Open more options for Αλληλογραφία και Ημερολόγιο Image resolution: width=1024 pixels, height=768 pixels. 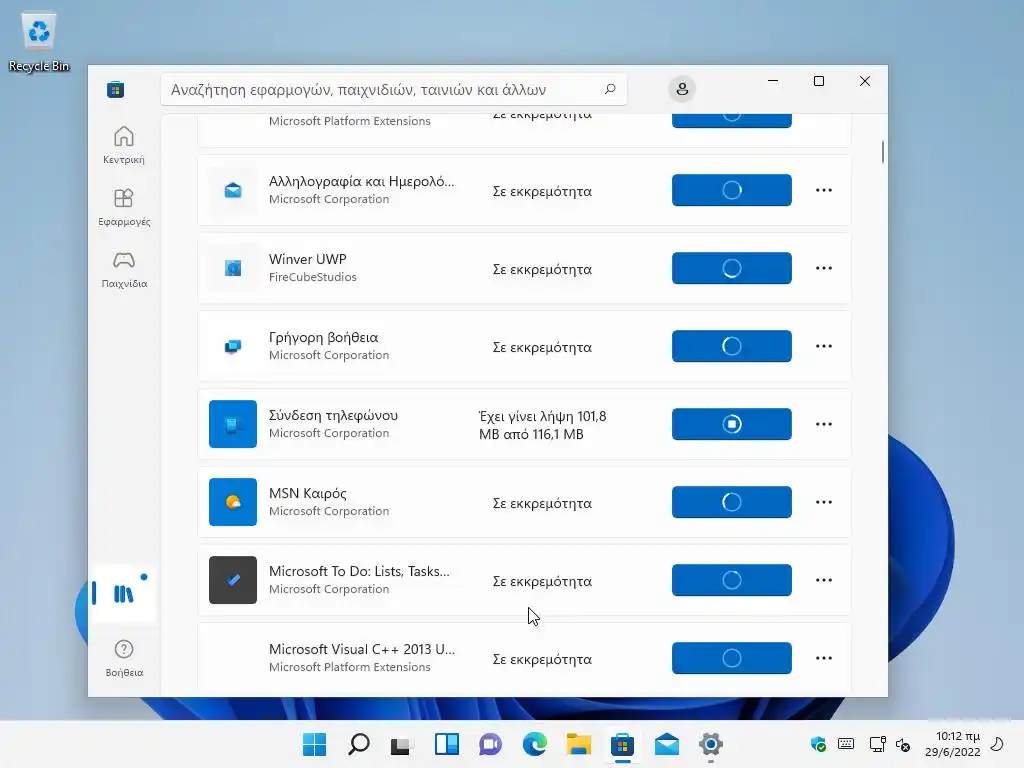click(x=824, y=190)
